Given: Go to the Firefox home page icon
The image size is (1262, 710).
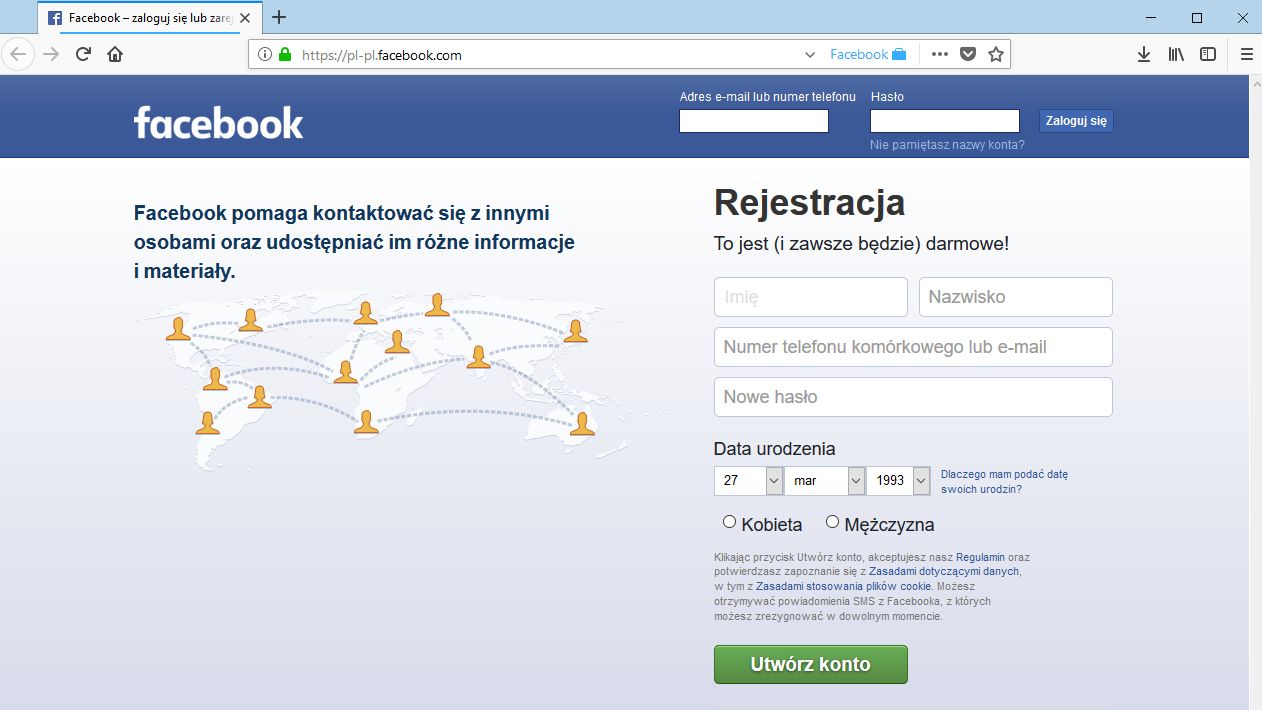Looking at the screenshot, I should 115,54.
